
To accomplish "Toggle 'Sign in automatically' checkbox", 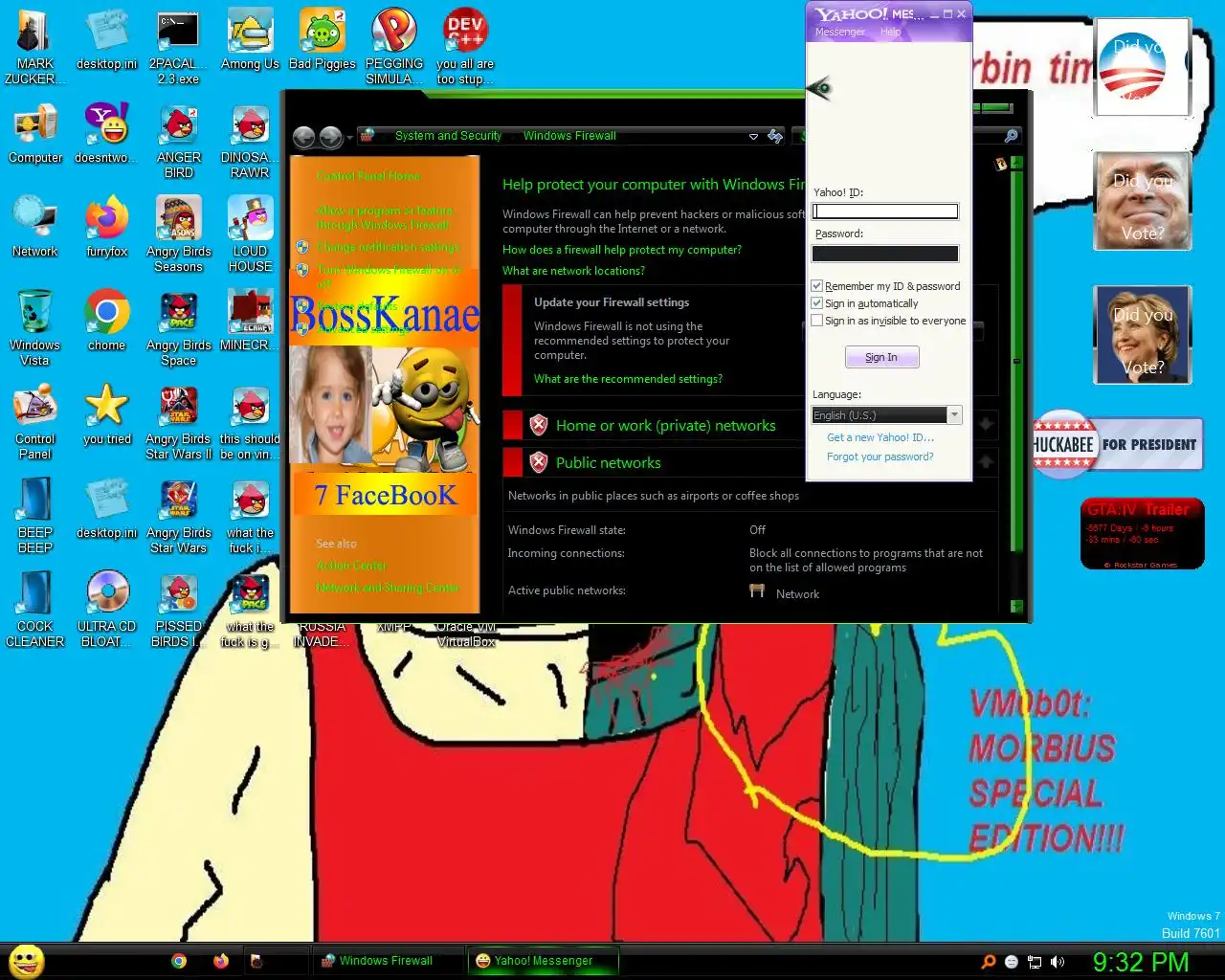I will [816, 302].
